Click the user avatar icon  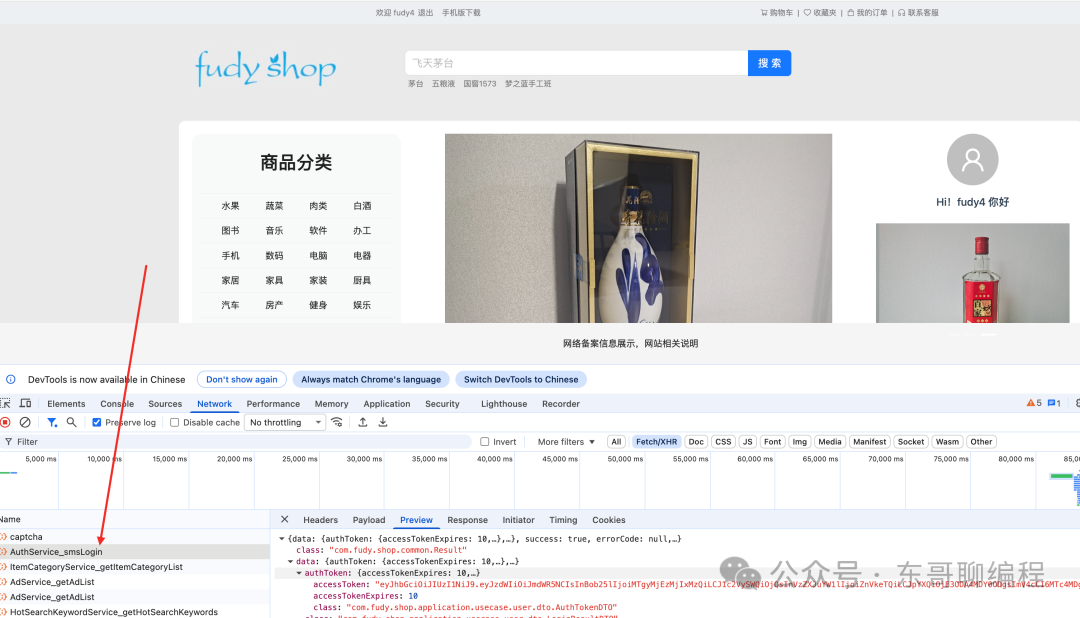point(972,159)
